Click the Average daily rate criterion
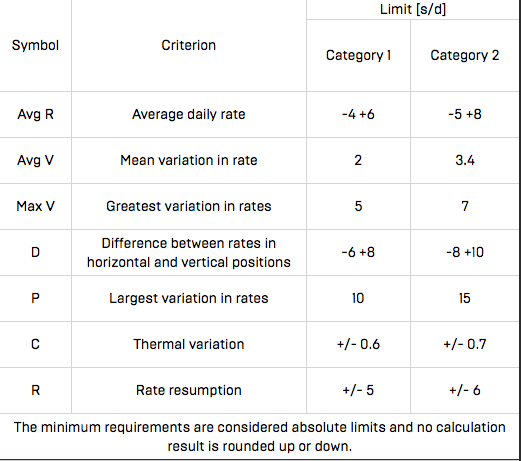Image resolution: width=521 pixels, height=461 pixels. click(x=189, y=114)
